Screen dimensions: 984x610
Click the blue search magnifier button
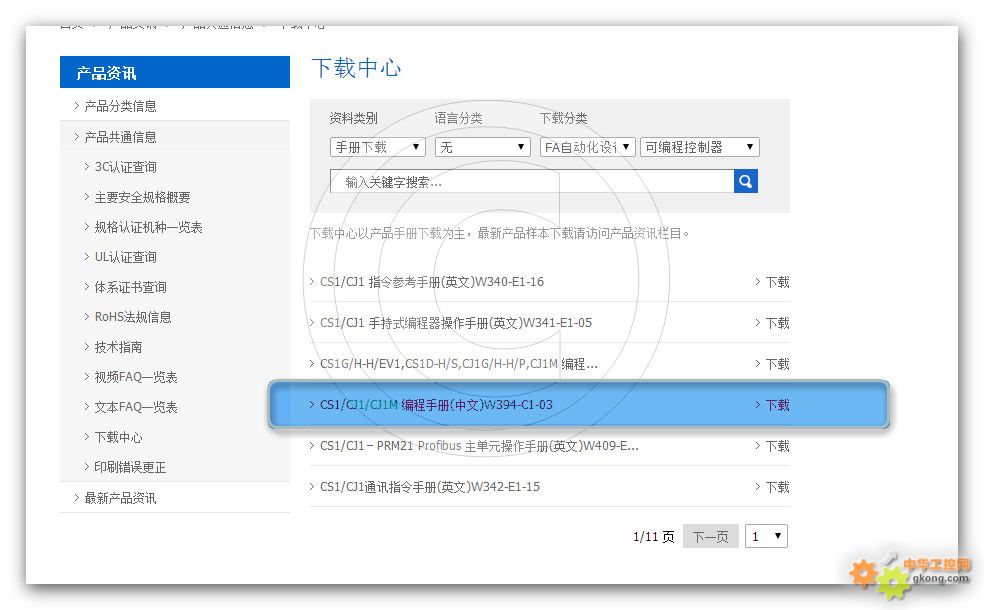click(x=746, y=181)
